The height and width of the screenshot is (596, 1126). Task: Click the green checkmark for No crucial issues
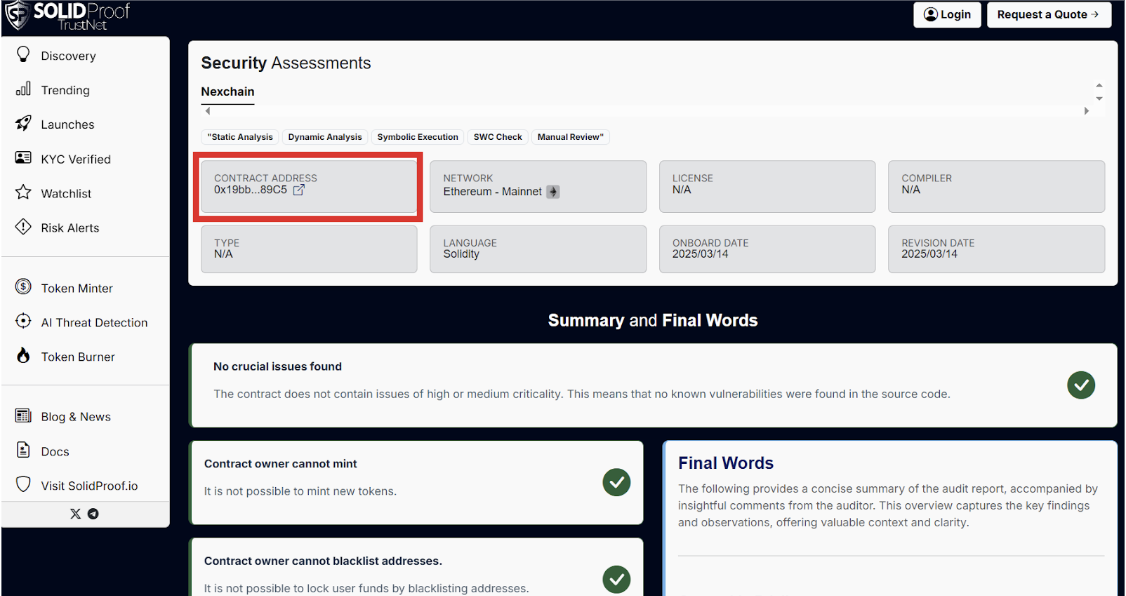pyautogui.click(x=1080, y=385)
